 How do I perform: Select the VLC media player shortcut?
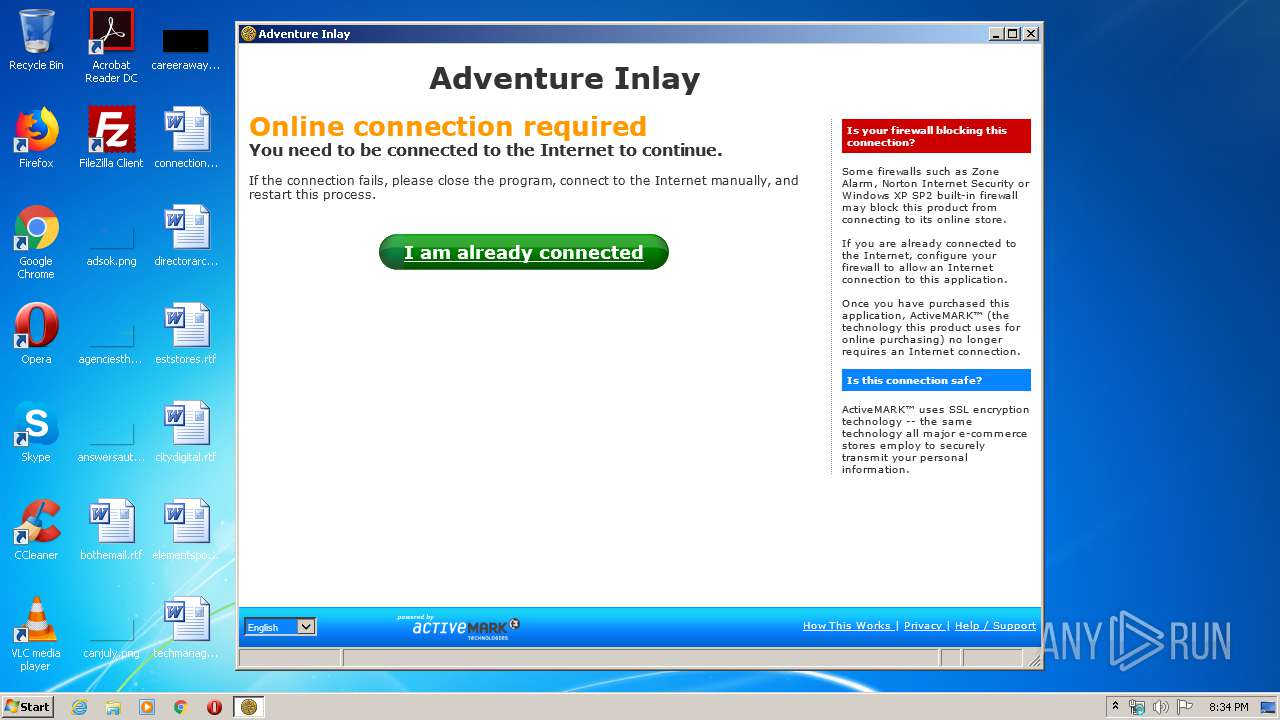[36, 634]
